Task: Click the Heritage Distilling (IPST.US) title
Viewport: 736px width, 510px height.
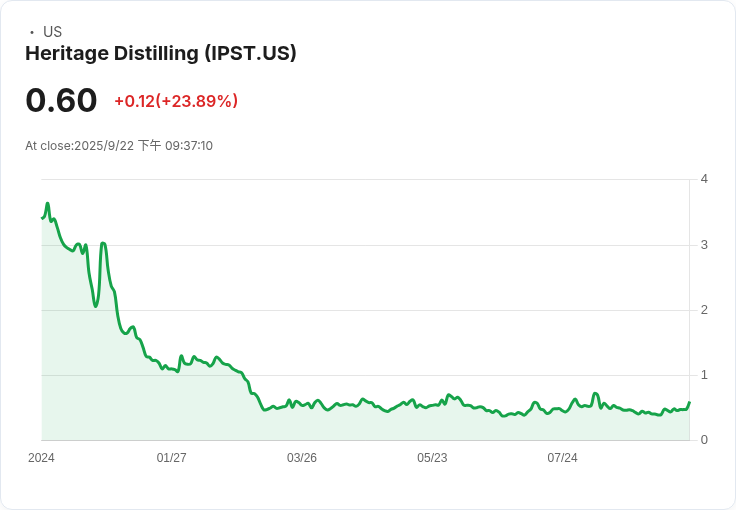Action: click(x=161, y=53)
